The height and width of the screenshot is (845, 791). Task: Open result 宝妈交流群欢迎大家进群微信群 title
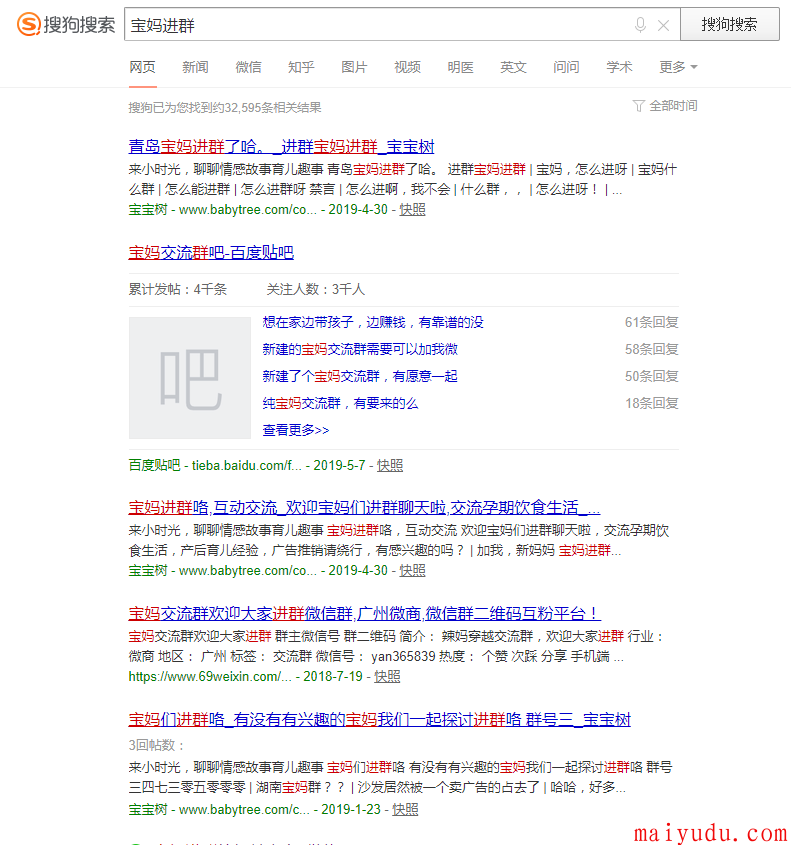(365, 614)
